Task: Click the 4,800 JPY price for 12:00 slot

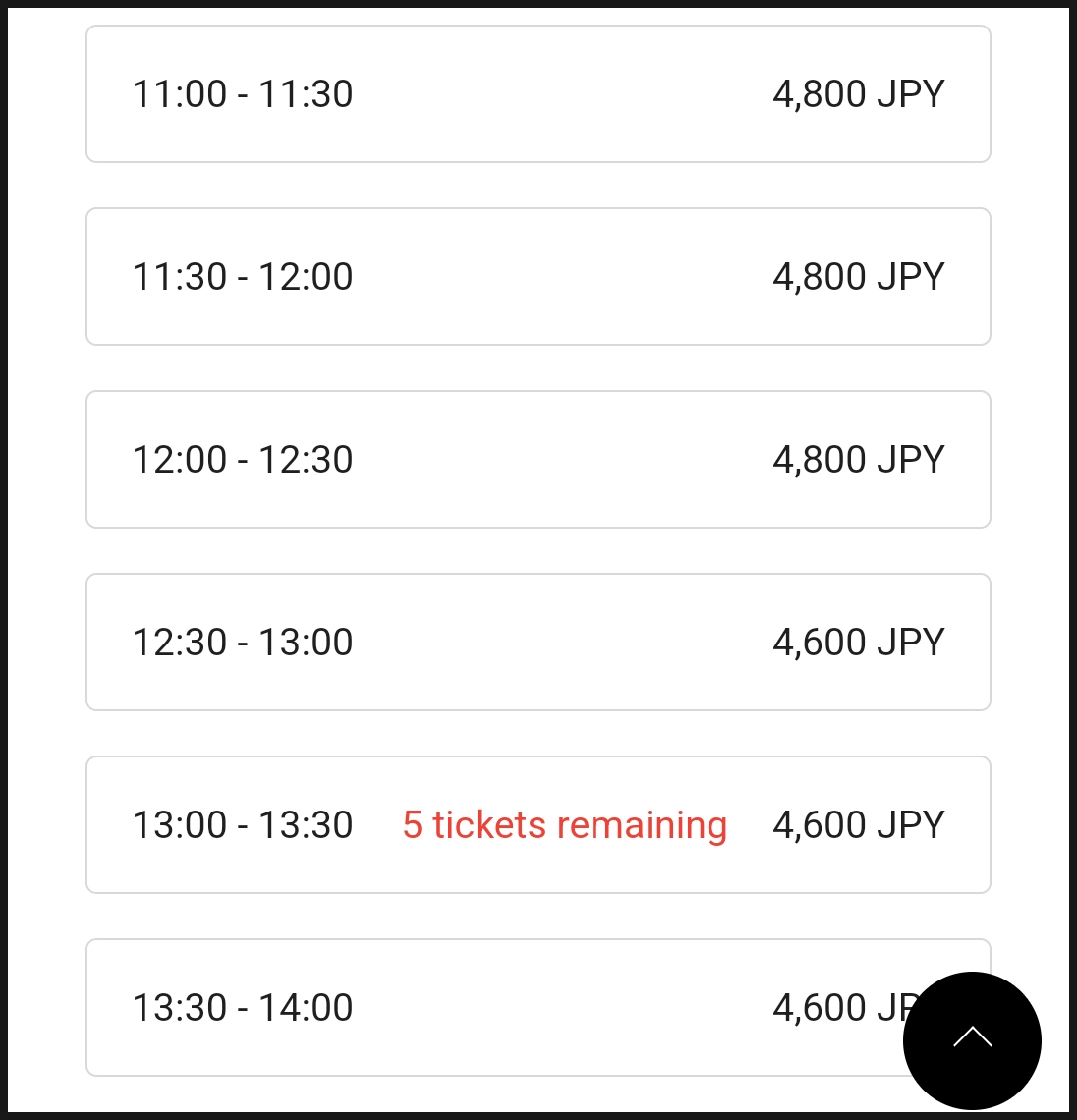Action: coord(859,460)
